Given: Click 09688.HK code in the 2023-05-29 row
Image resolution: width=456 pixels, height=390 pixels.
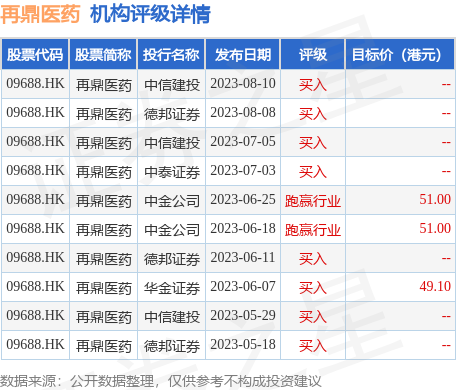Looking at the screenshot, I should coord(35,315).
